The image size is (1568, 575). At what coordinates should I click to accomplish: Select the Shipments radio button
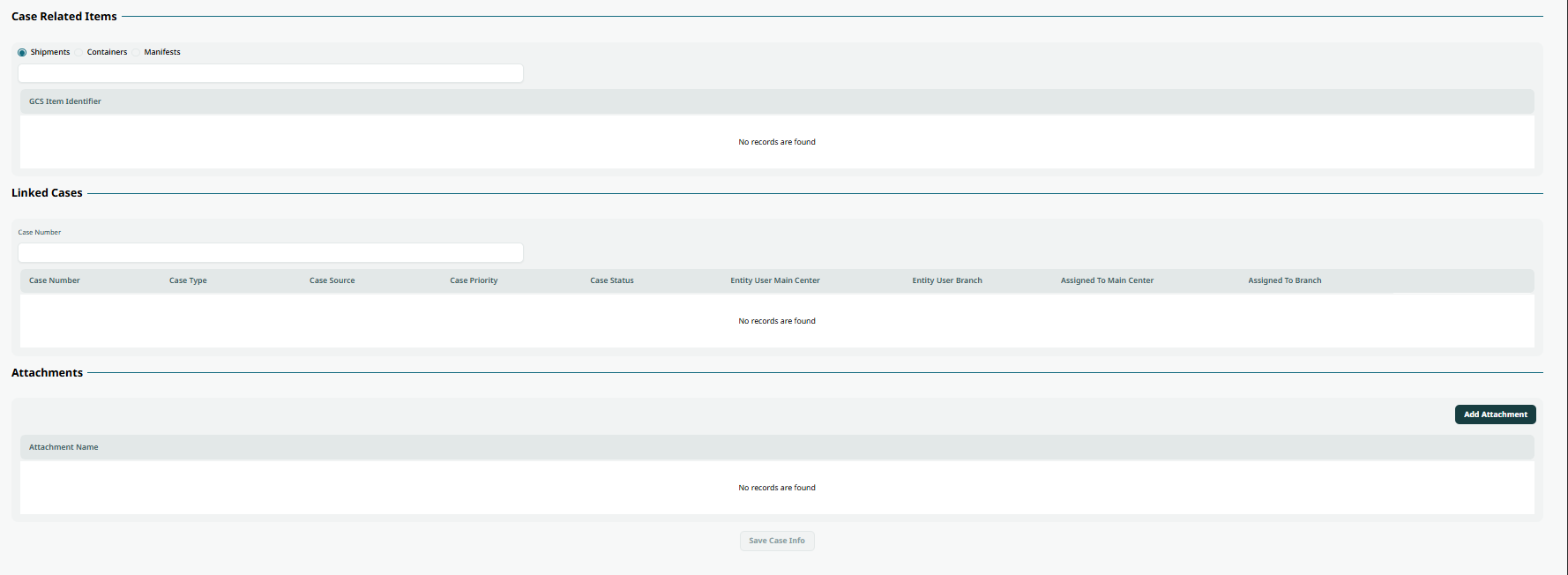pyautogui.click(x=22, y=53)
